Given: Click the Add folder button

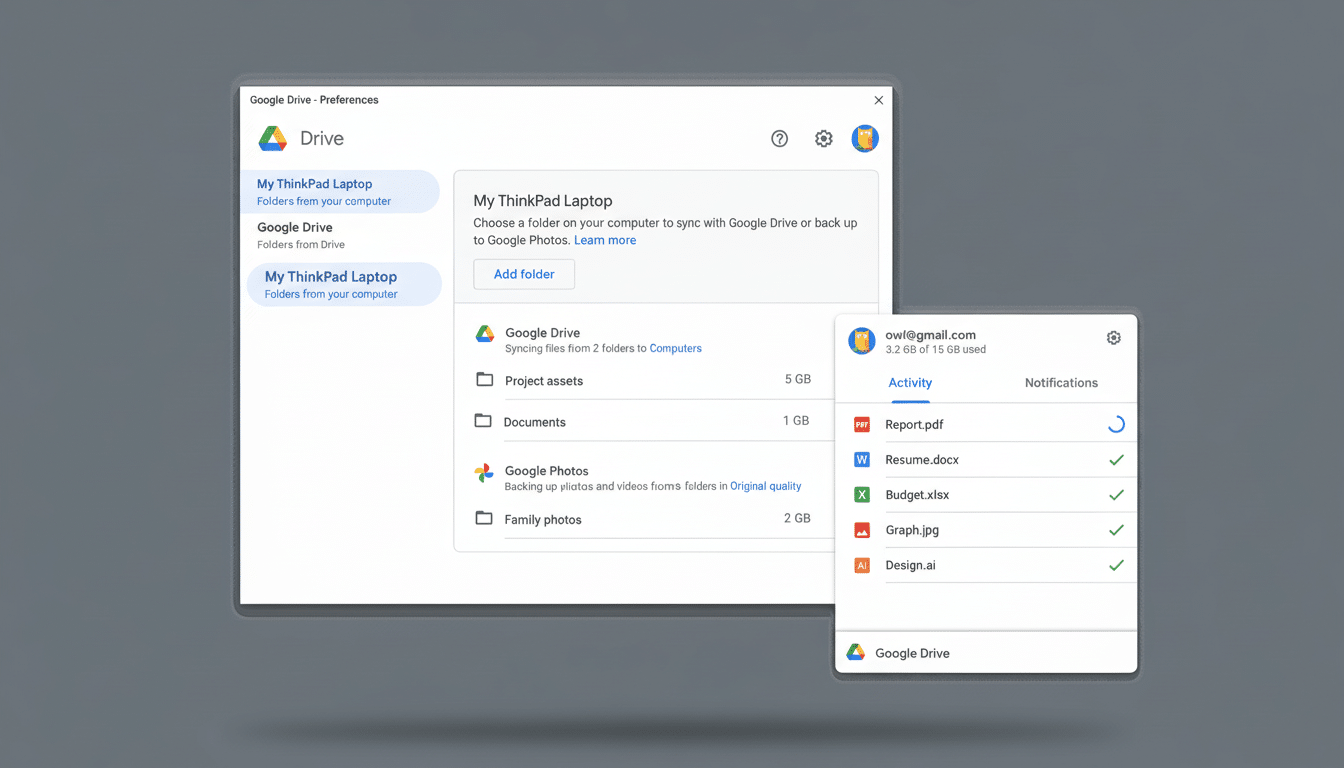Looking at the screenshot, I should click(523, 273).
